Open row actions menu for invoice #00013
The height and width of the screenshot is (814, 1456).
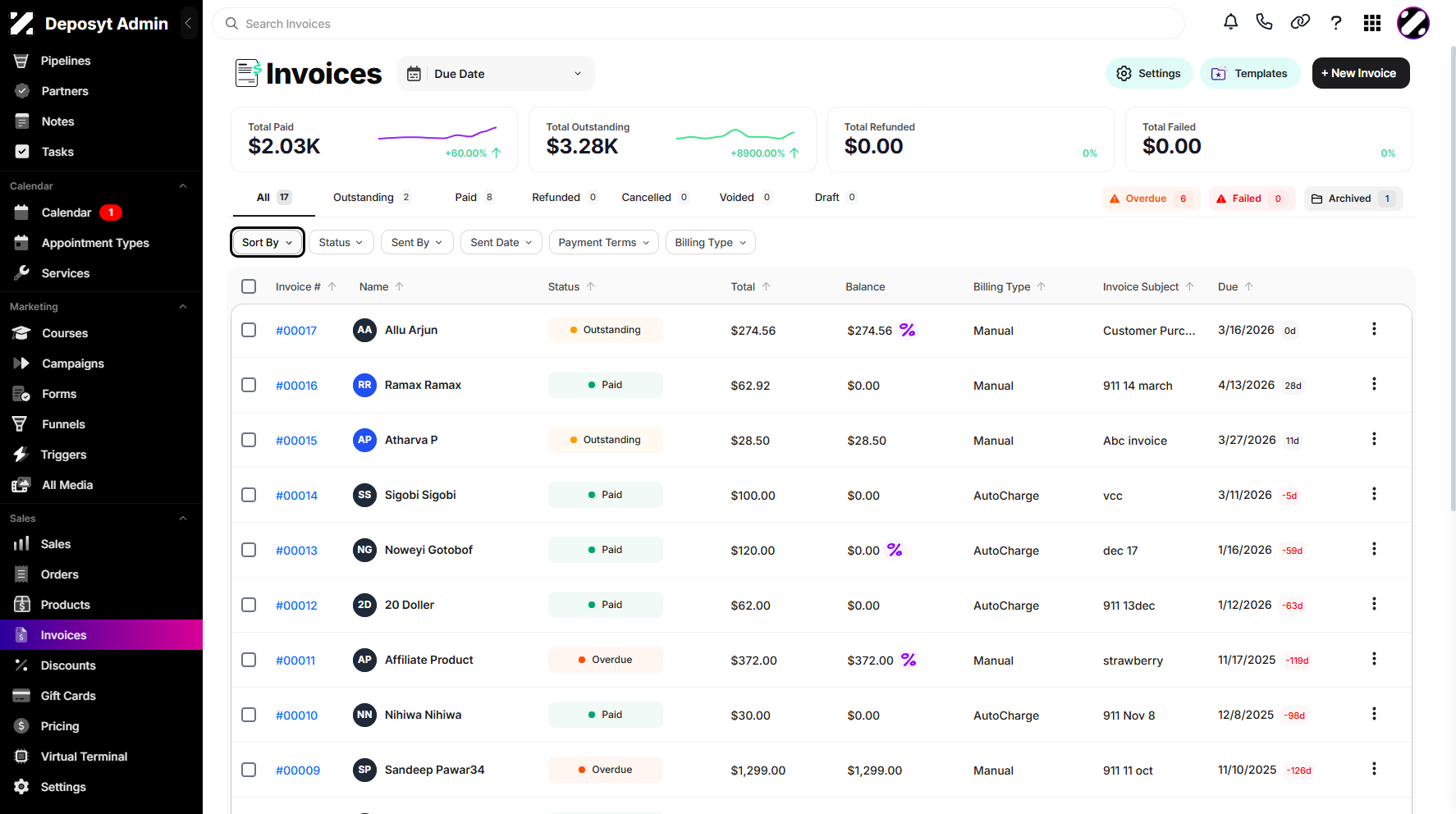point(1374,549)
